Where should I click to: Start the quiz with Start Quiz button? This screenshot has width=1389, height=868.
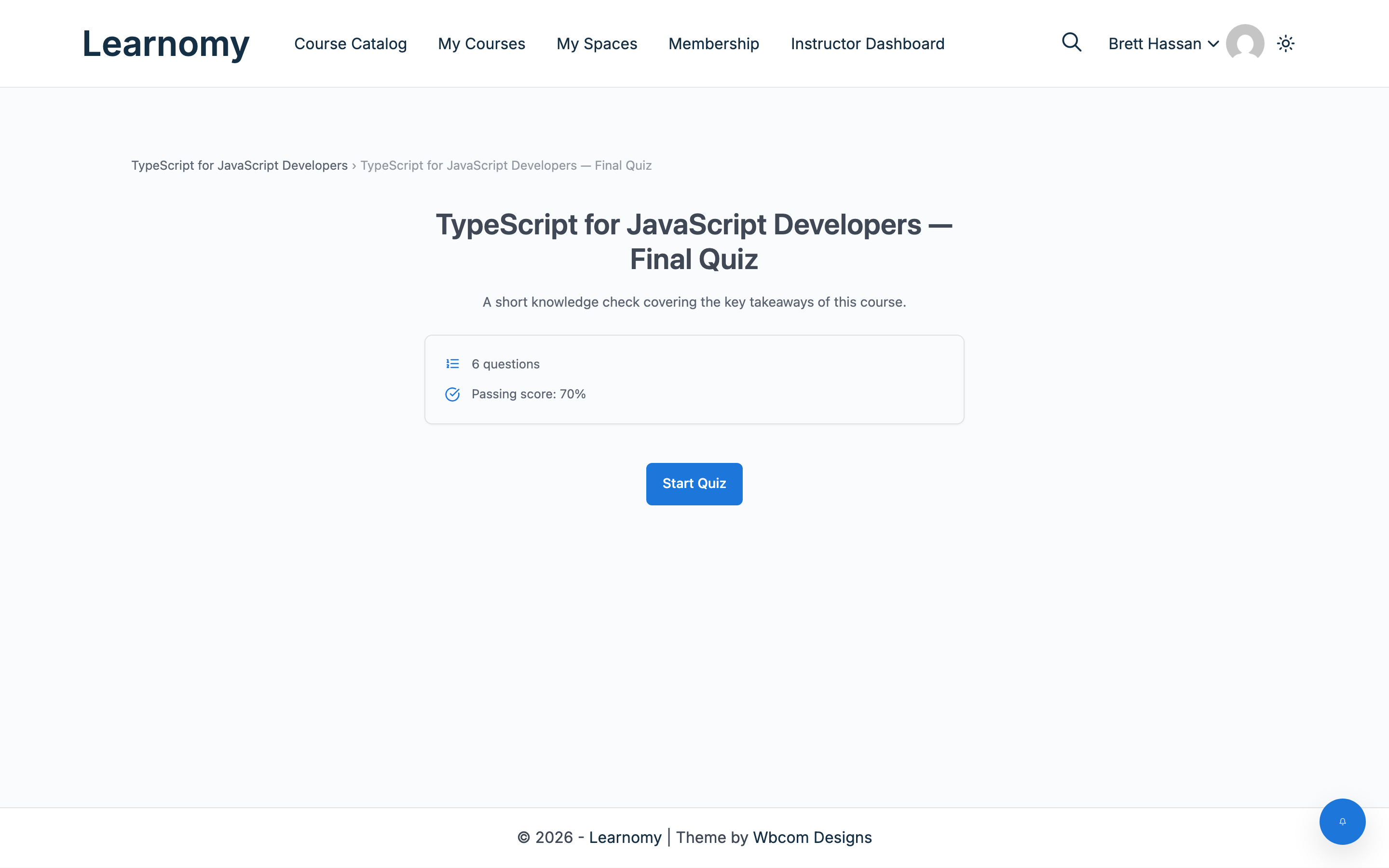[x=694, y=484]
